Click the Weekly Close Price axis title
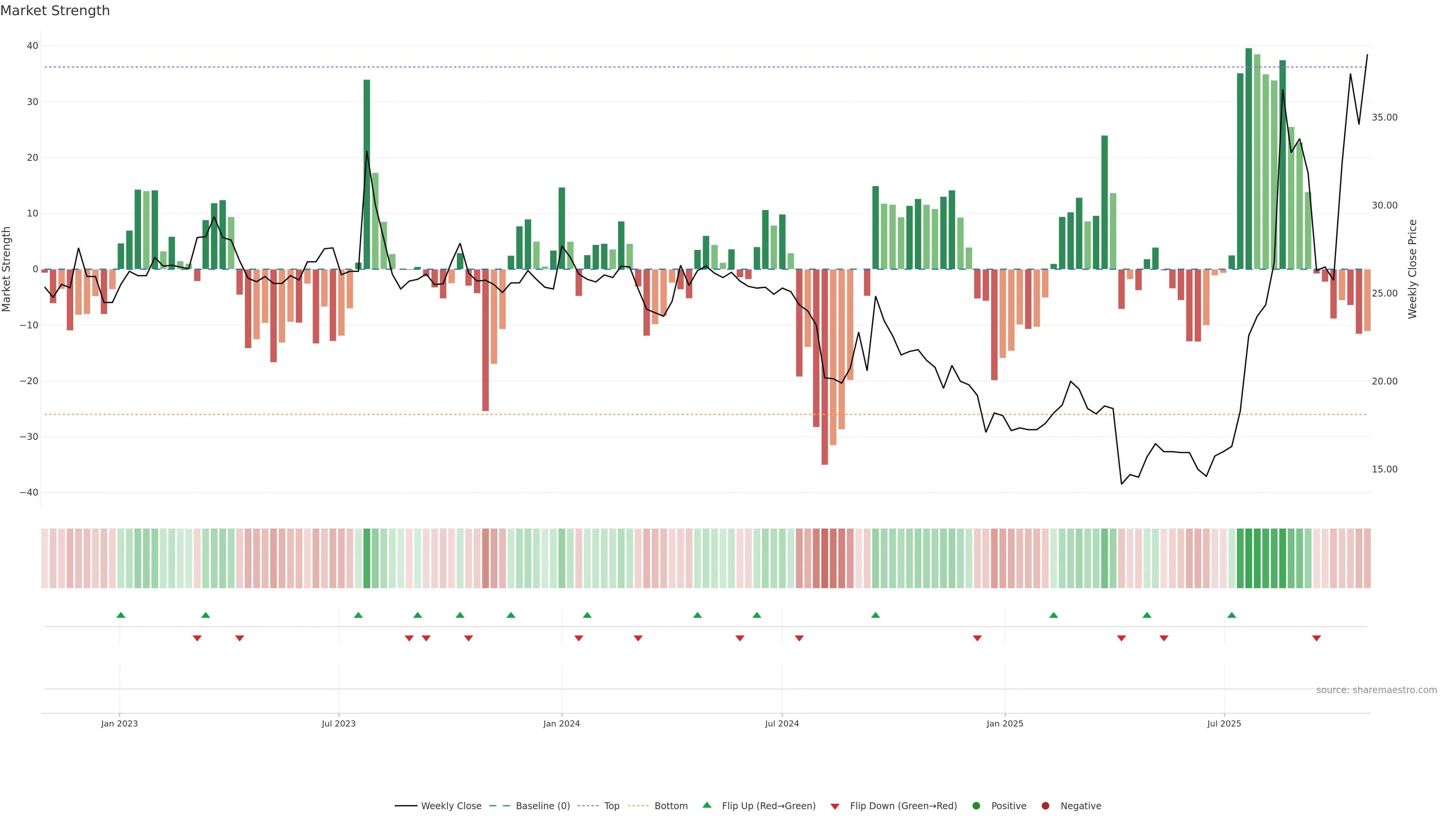 (1412, 269)
